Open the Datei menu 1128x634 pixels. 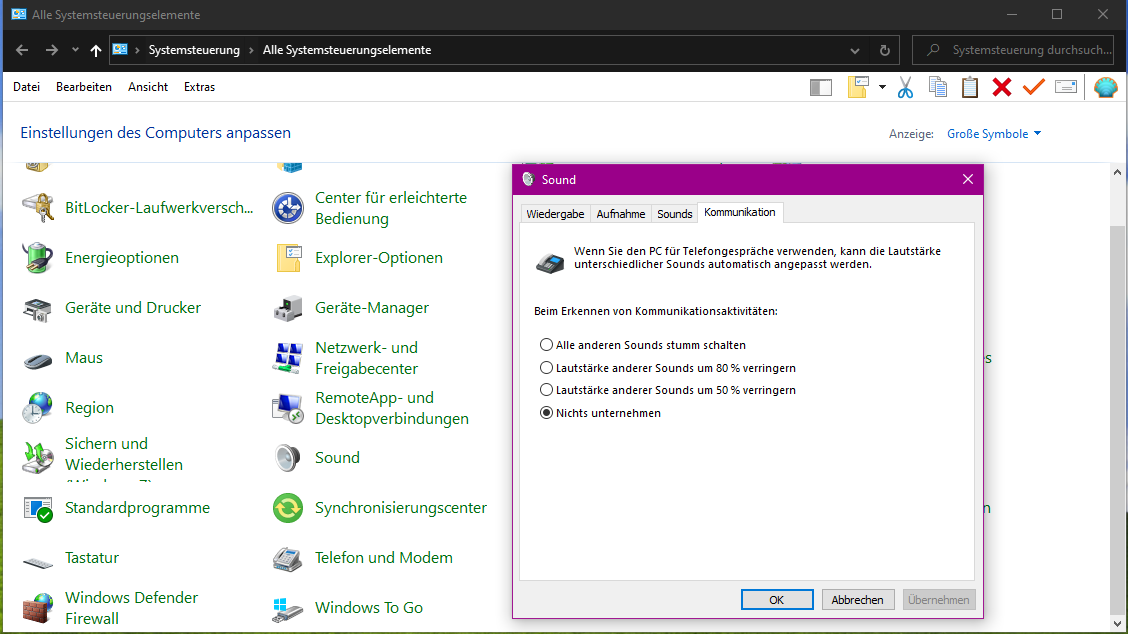click(x=27, y=87)
